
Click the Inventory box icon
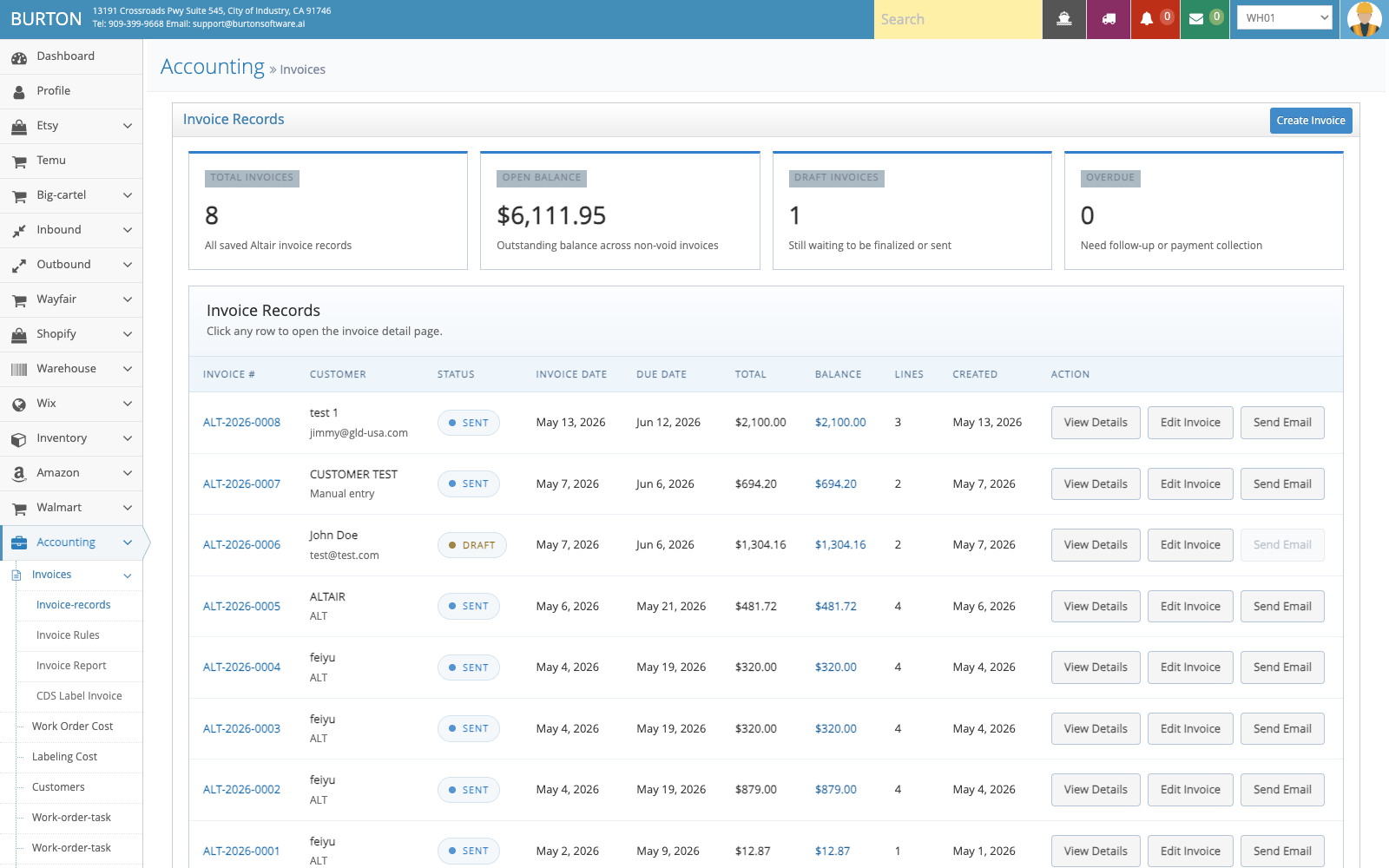19,439
